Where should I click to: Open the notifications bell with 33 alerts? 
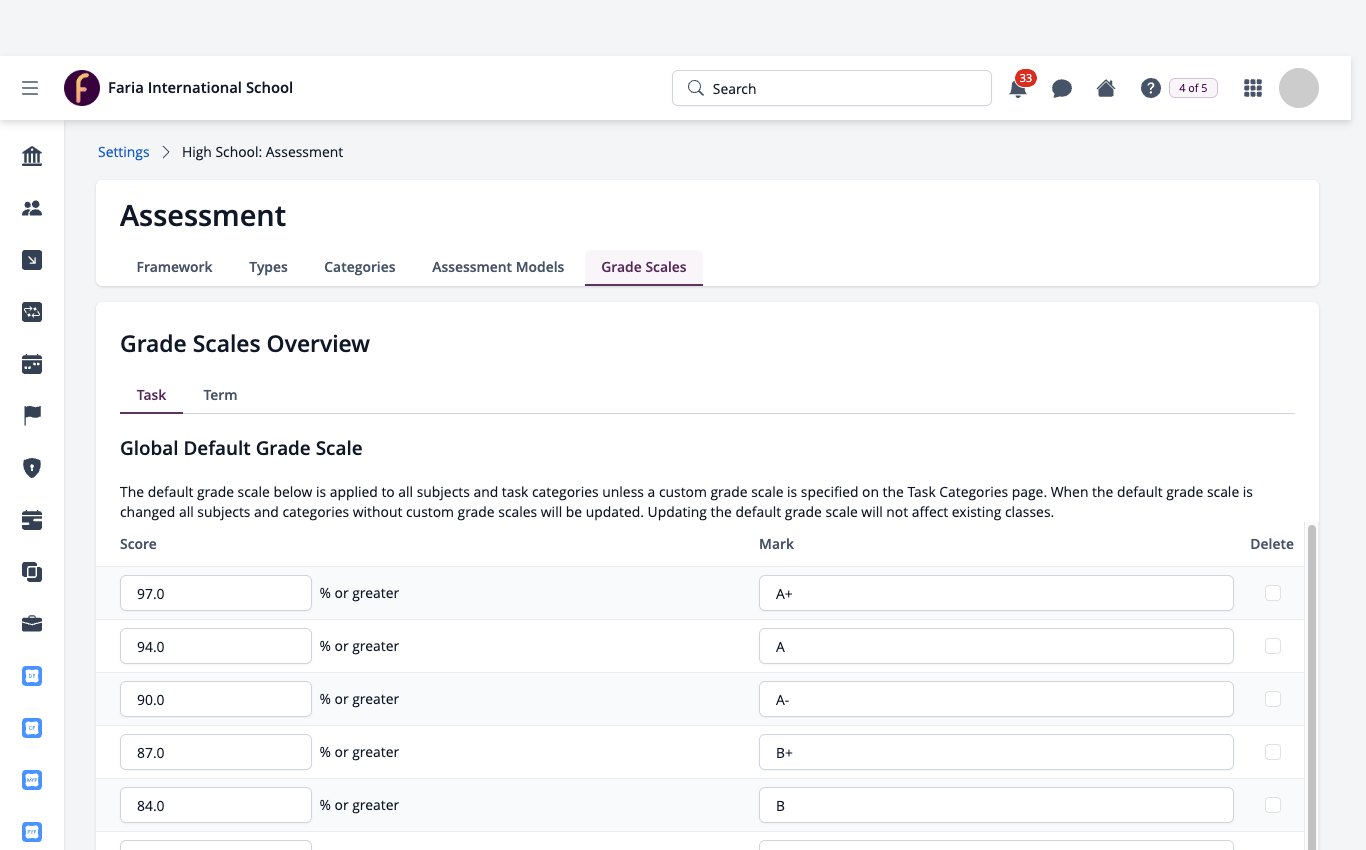[x=1018, y=88]
